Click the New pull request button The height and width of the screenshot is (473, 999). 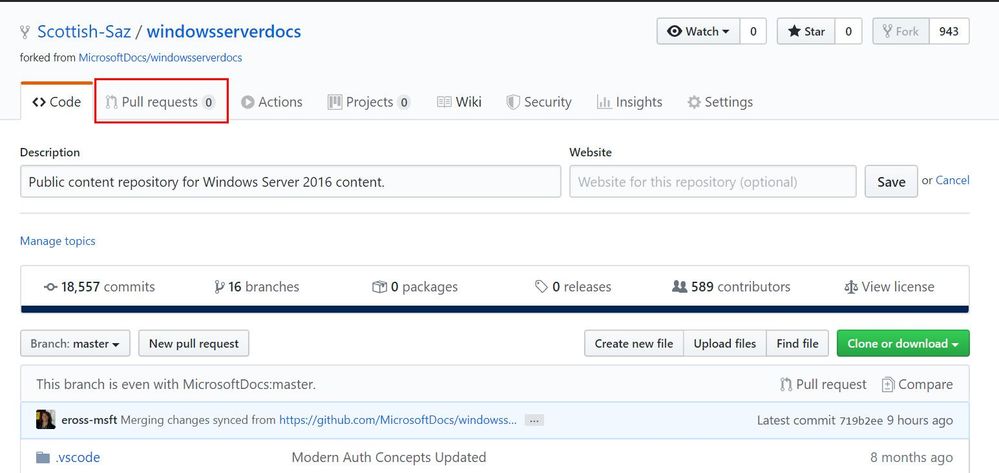(194, 344)
